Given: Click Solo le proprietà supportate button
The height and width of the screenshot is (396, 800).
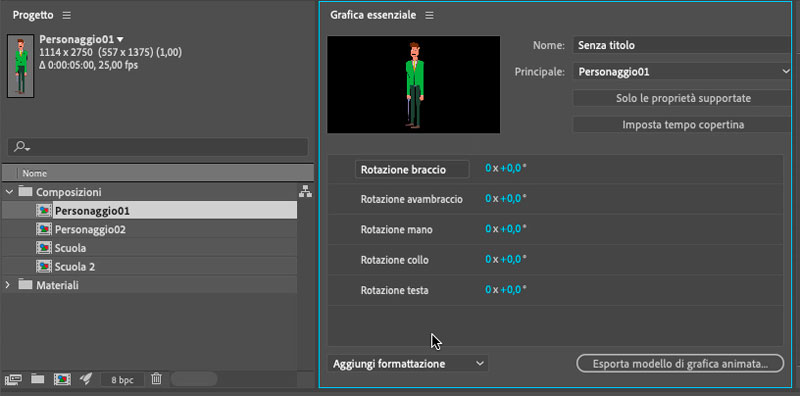Looking at the screenshot, I should [683, 98].
